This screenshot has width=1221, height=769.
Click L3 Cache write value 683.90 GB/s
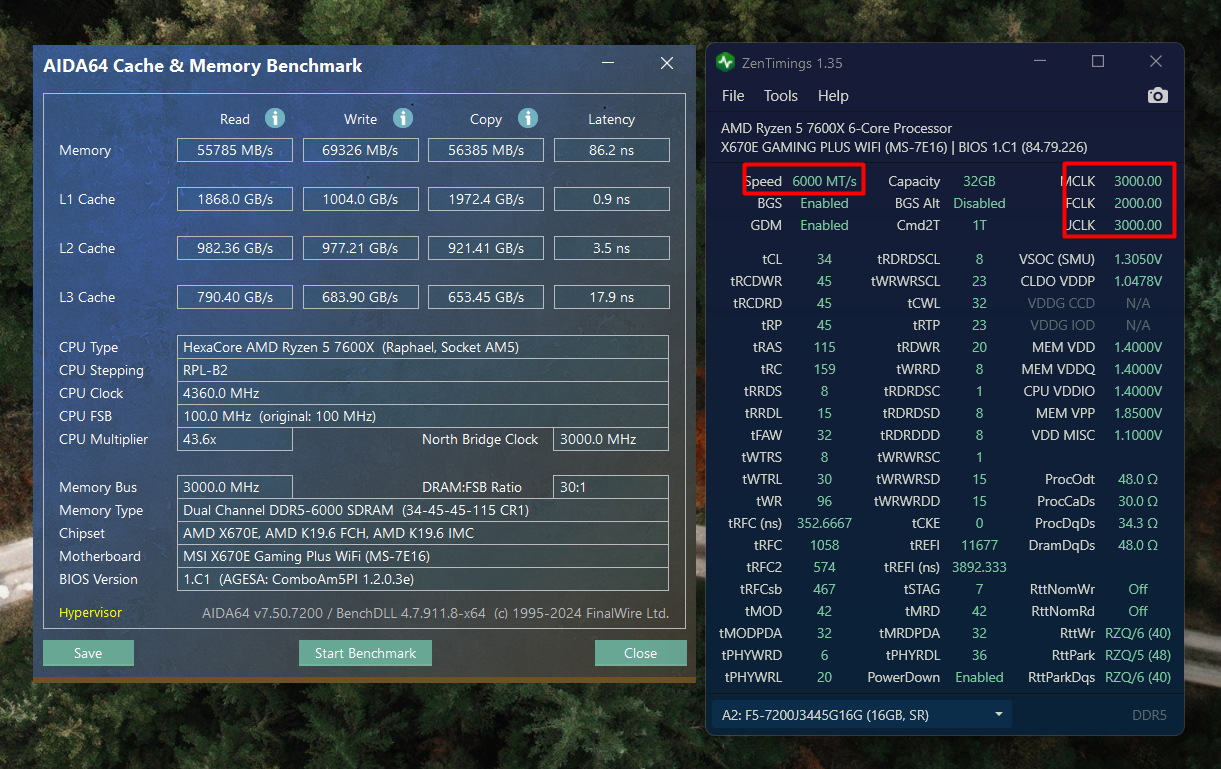point(360,297)
